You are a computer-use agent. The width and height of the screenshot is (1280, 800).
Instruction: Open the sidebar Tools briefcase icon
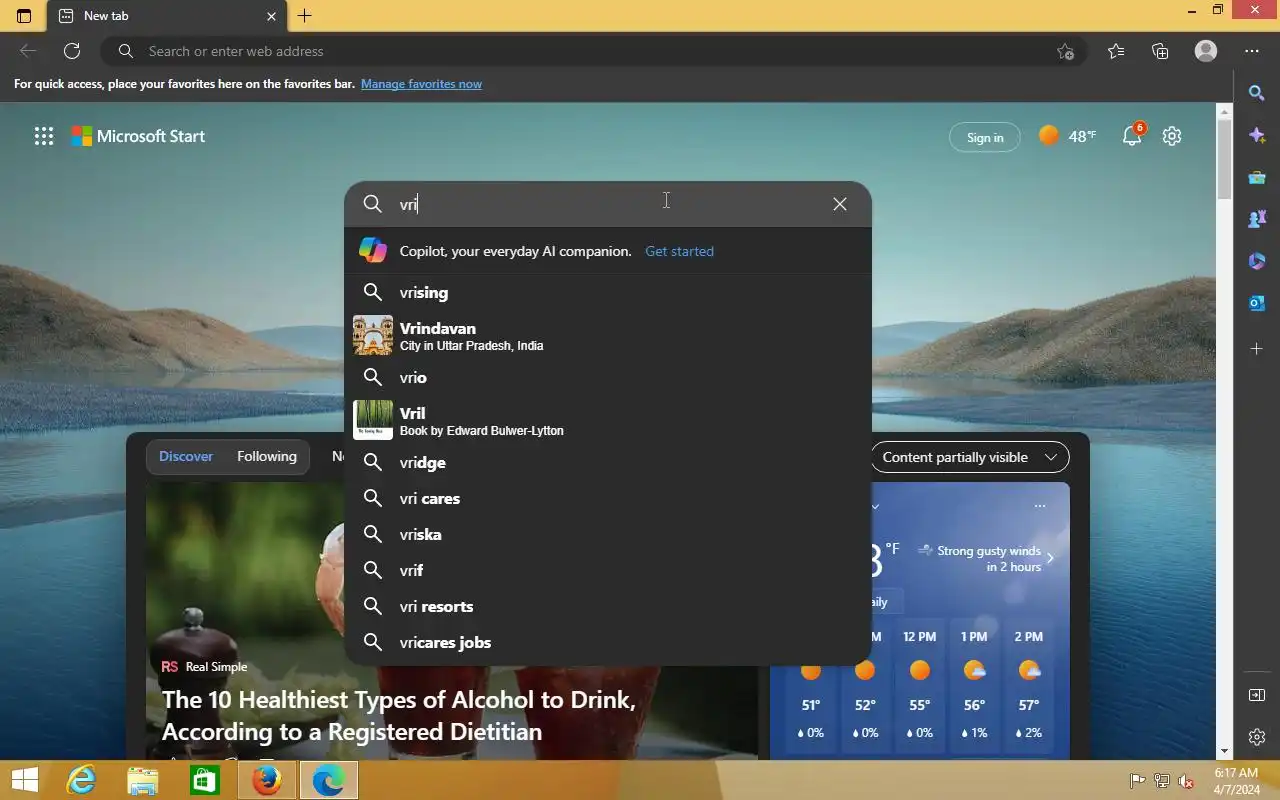pos(1257,177)
